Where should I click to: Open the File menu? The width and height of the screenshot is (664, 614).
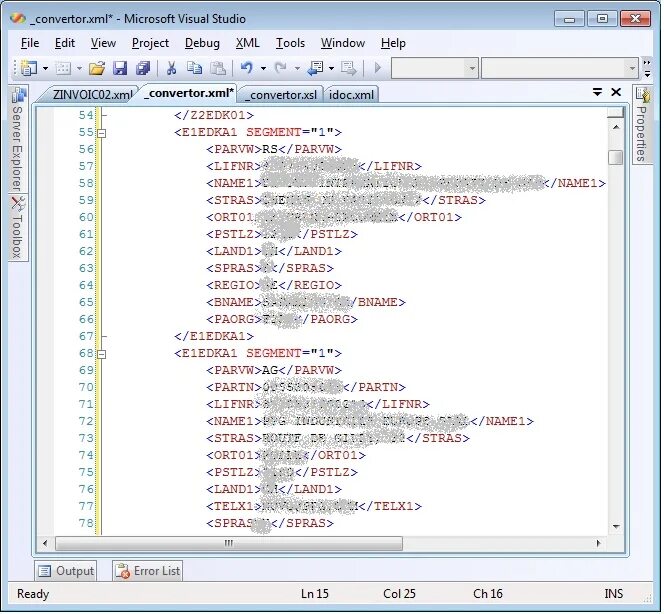tap(30, 43)
